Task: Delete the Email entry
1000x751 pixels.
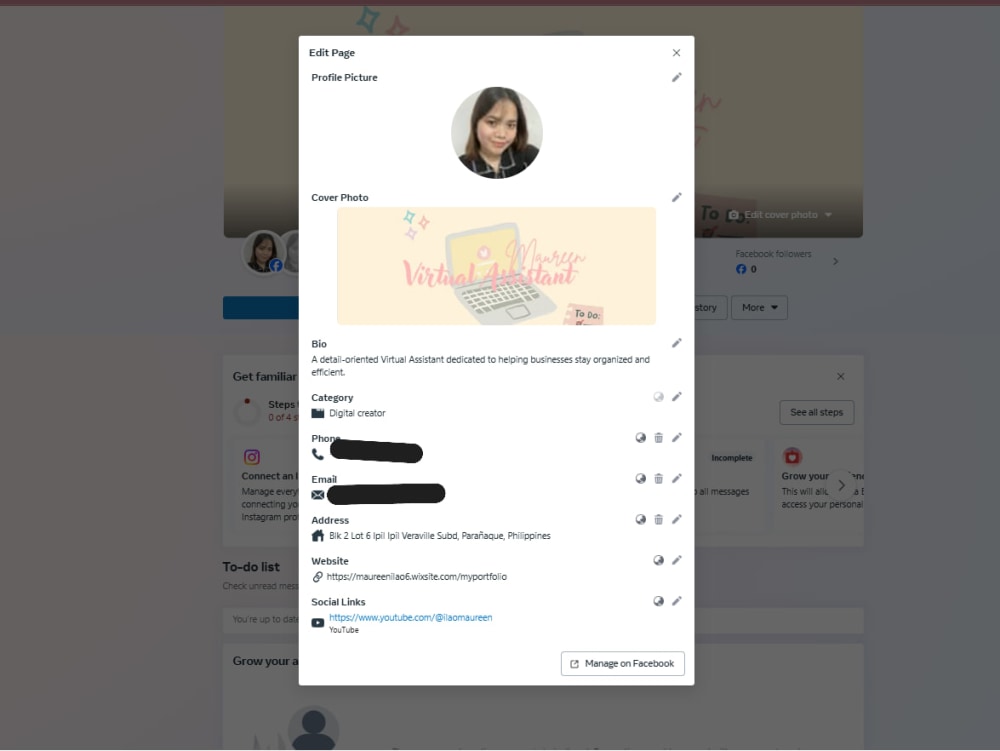Action: (658, 478)
